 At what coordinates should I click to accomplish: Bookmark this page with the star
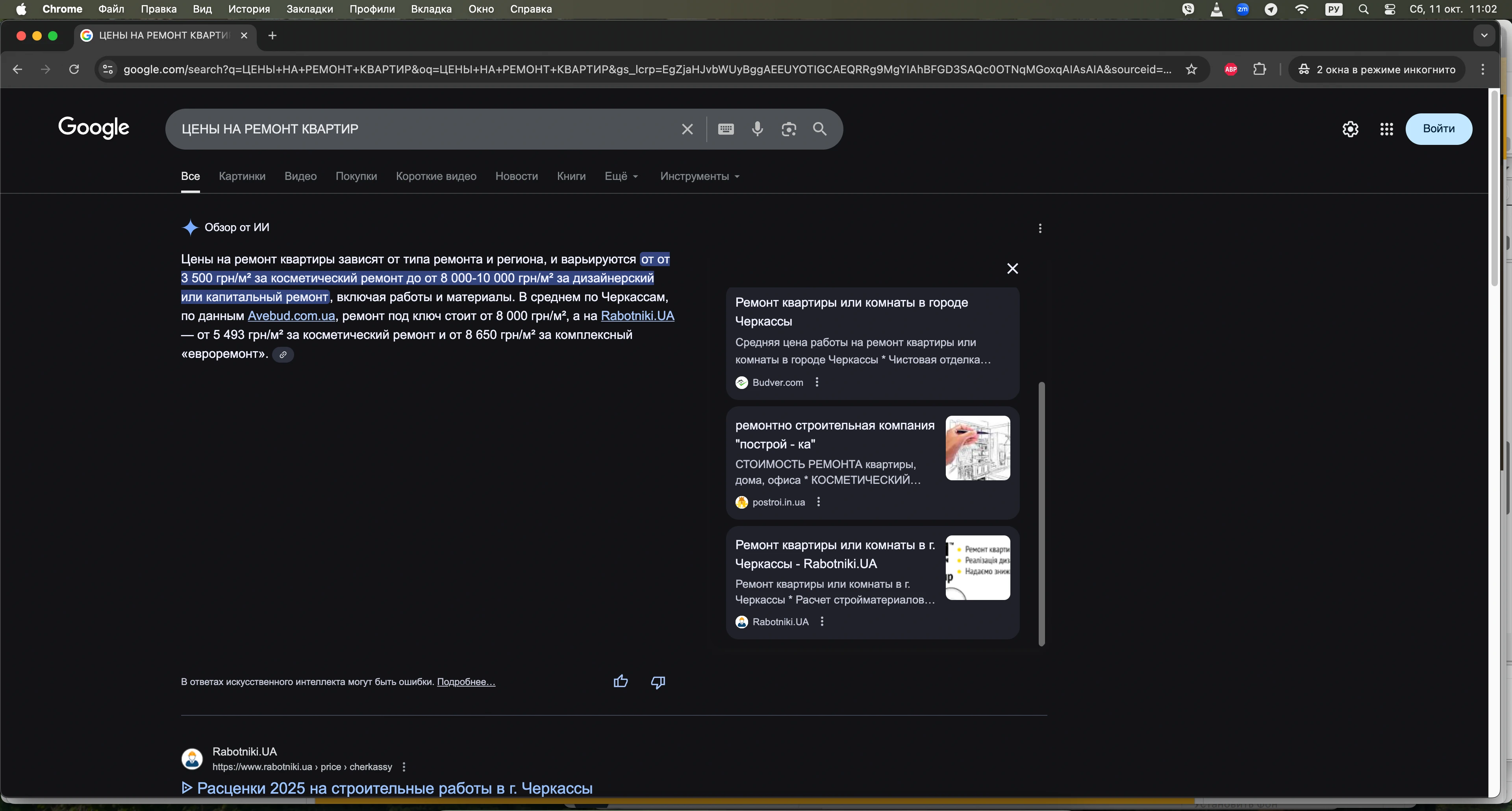pos(1191,69)
